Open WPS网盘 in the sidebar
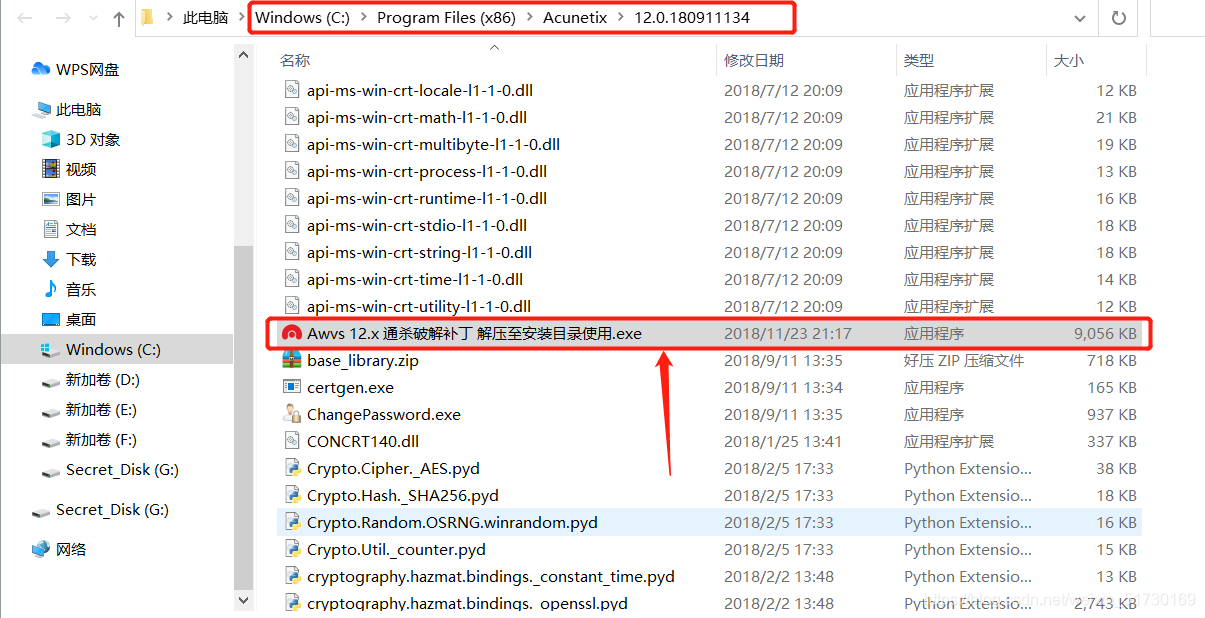Viewport: 1205px width, 618px height. (87, 69)
